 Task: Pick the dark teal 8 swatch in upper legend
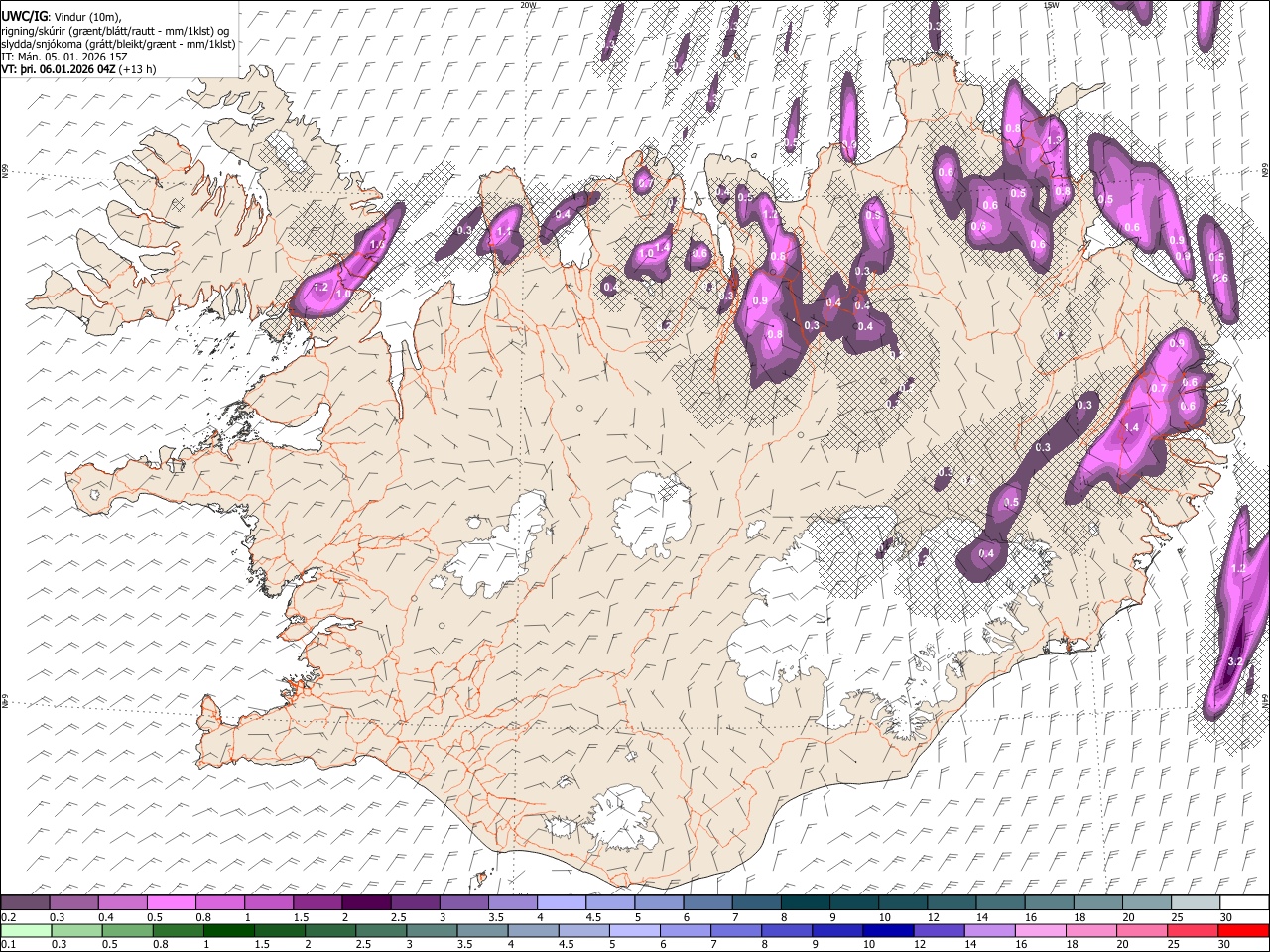[805, 902]
